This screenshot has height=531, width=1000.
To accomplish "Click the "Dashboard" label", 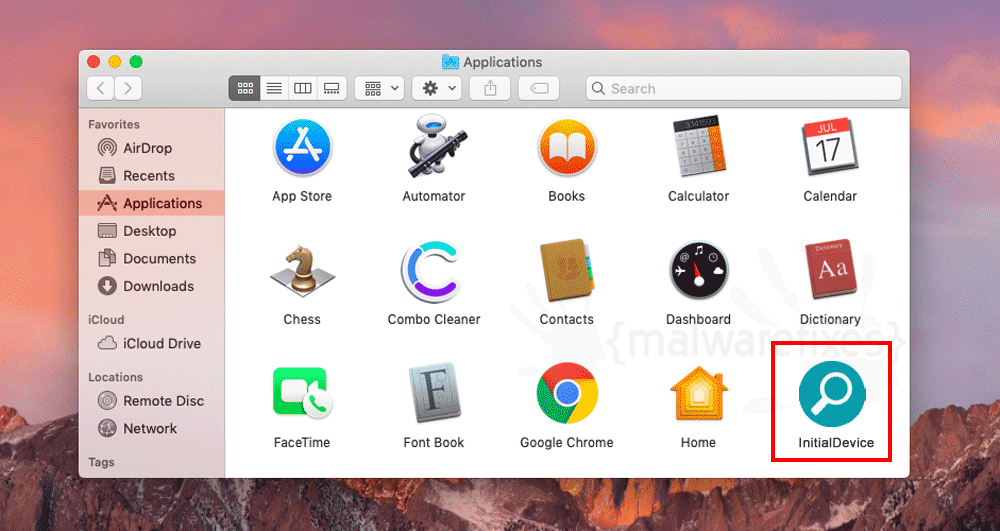I will point(698,319).
